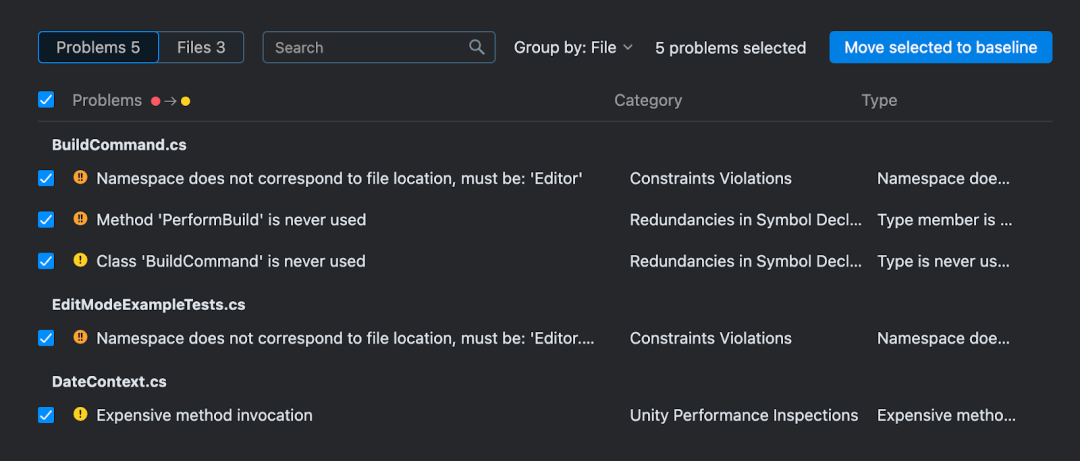Focus the Search input field
This screenshot has height=461, width=1080.
pos(379,48)
